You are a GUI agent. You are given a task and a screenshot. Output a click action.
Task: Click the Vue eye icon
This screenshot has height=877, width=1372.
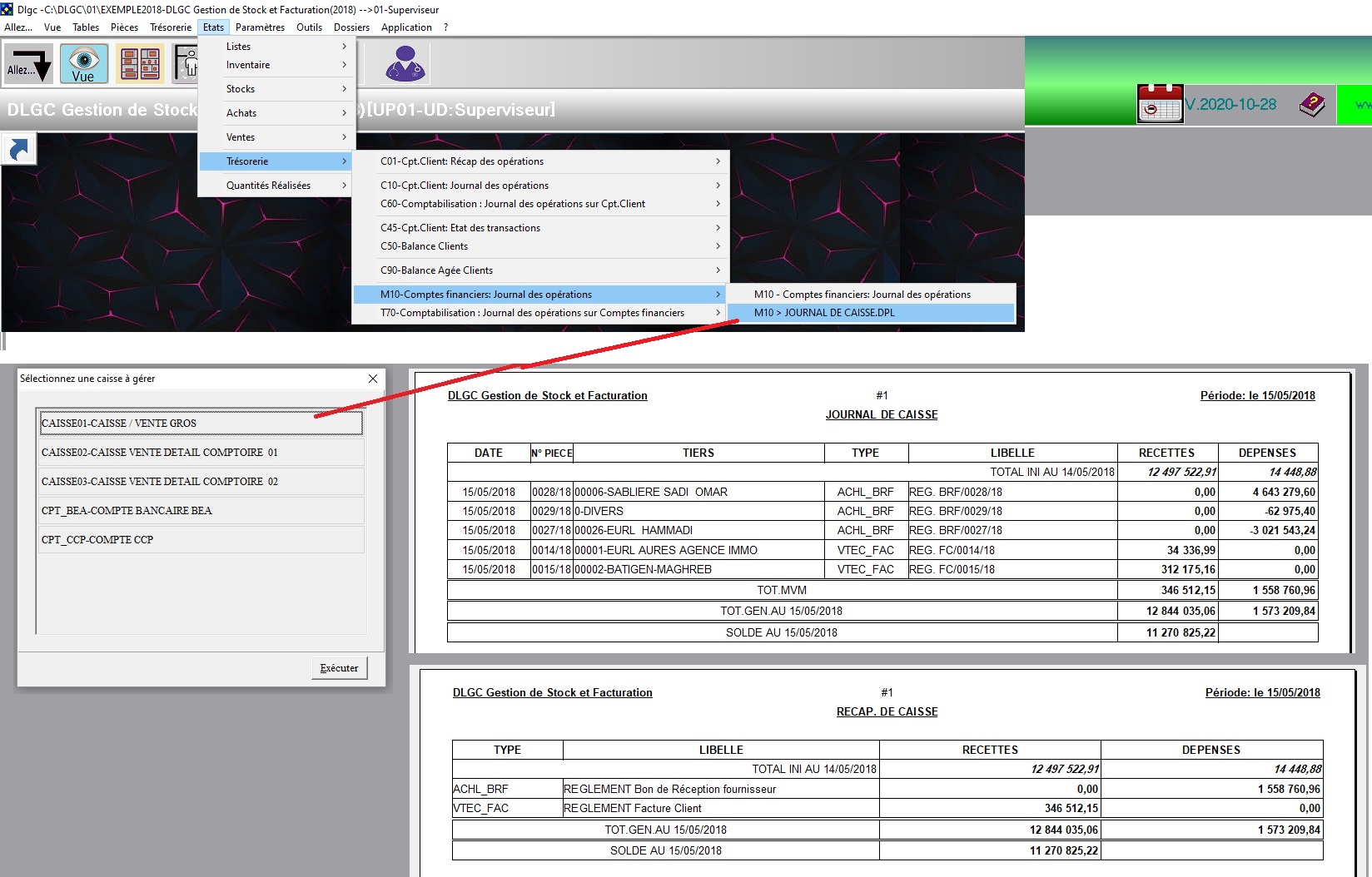tap(83, 64)
